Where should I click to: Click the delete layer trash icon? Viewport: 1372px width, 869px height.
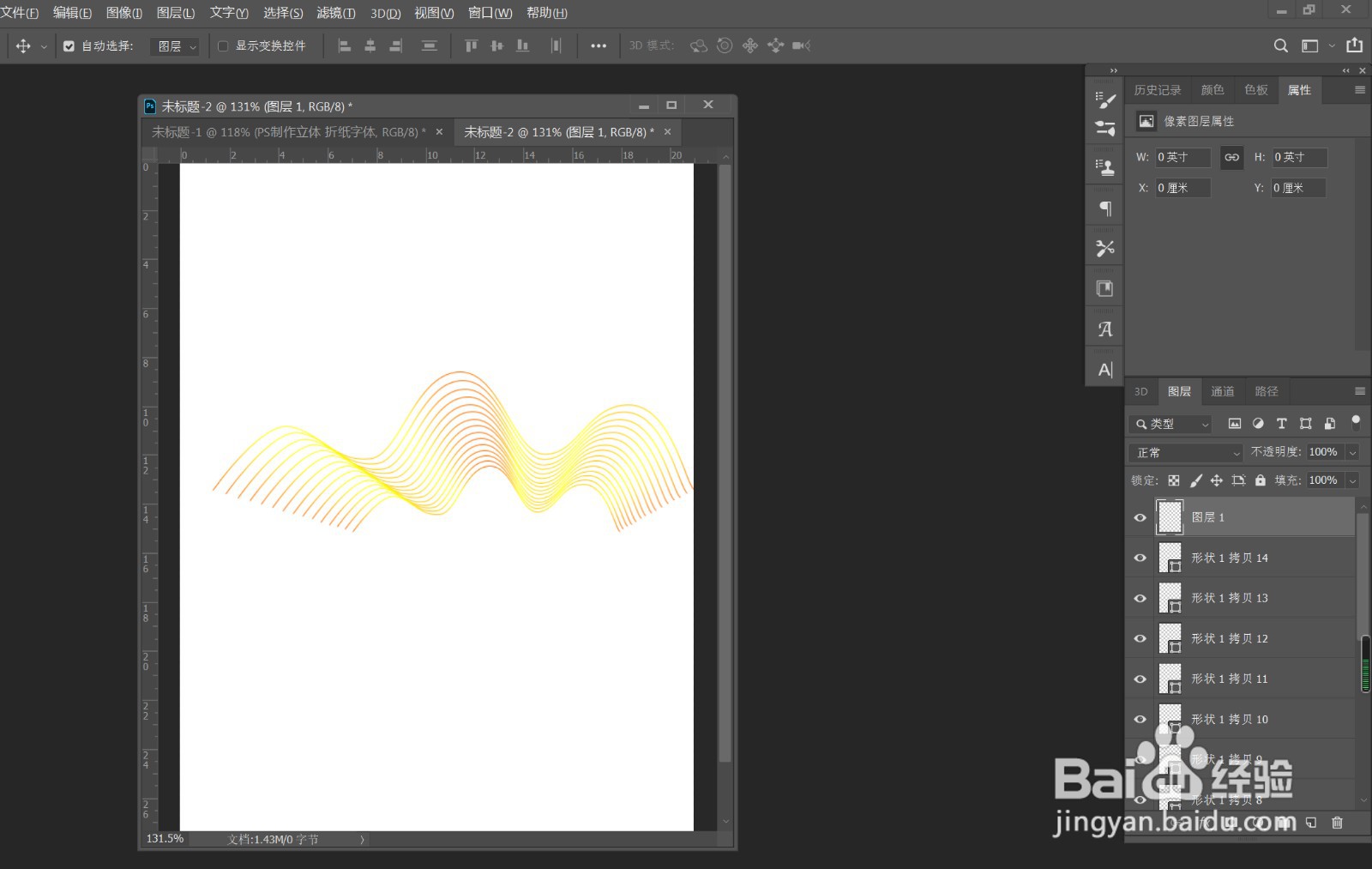click(1337, 823)
